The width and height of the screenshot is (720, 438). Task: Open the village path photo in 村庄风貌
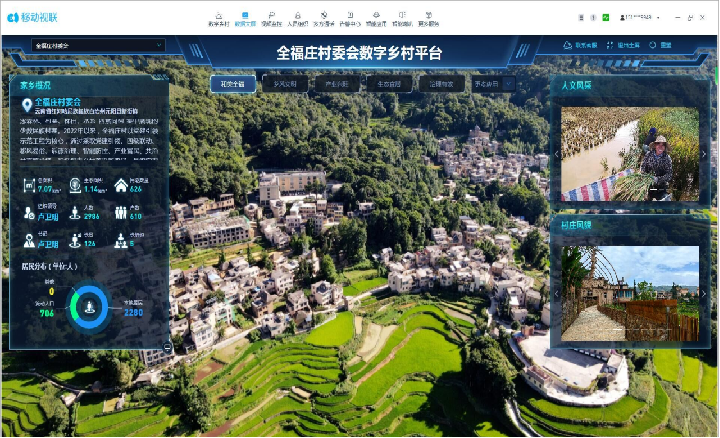click(x=630, y=293)
